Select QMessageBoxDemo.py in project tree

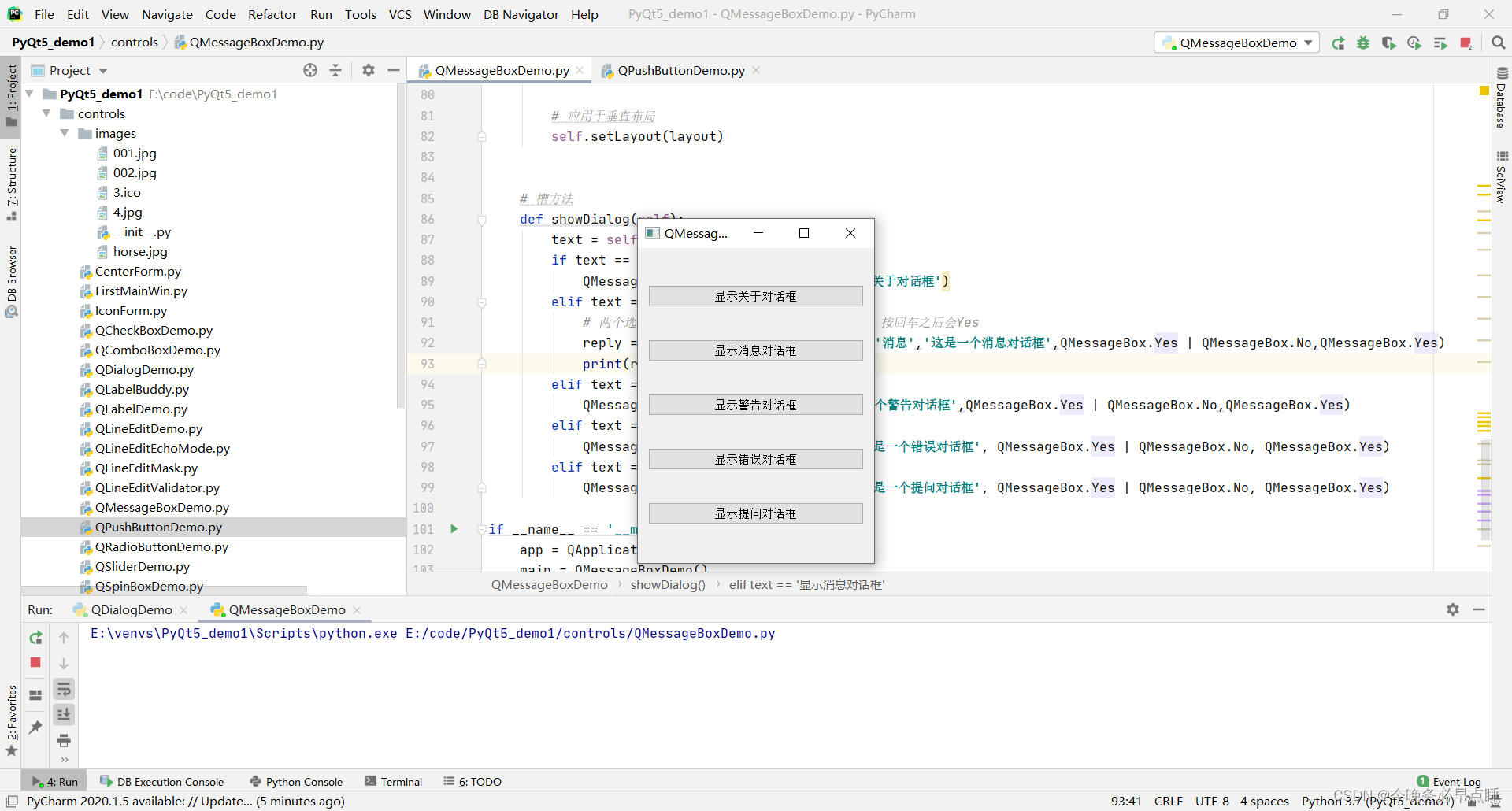click(161, 507)
